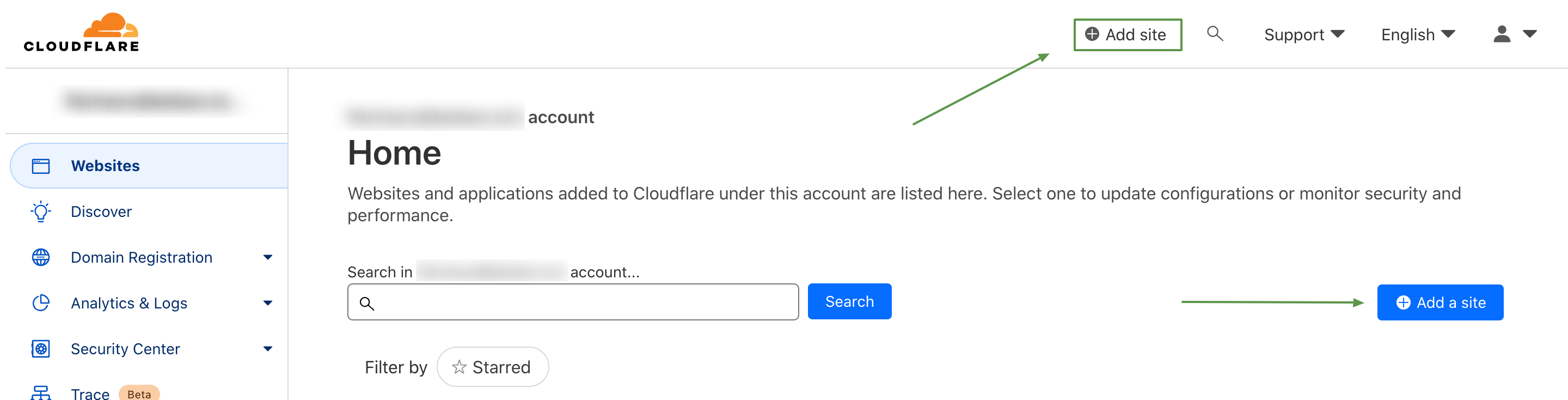Open the English language dropdown
Viewport: 1568px width, 400px height.
tap(1418, 35)
